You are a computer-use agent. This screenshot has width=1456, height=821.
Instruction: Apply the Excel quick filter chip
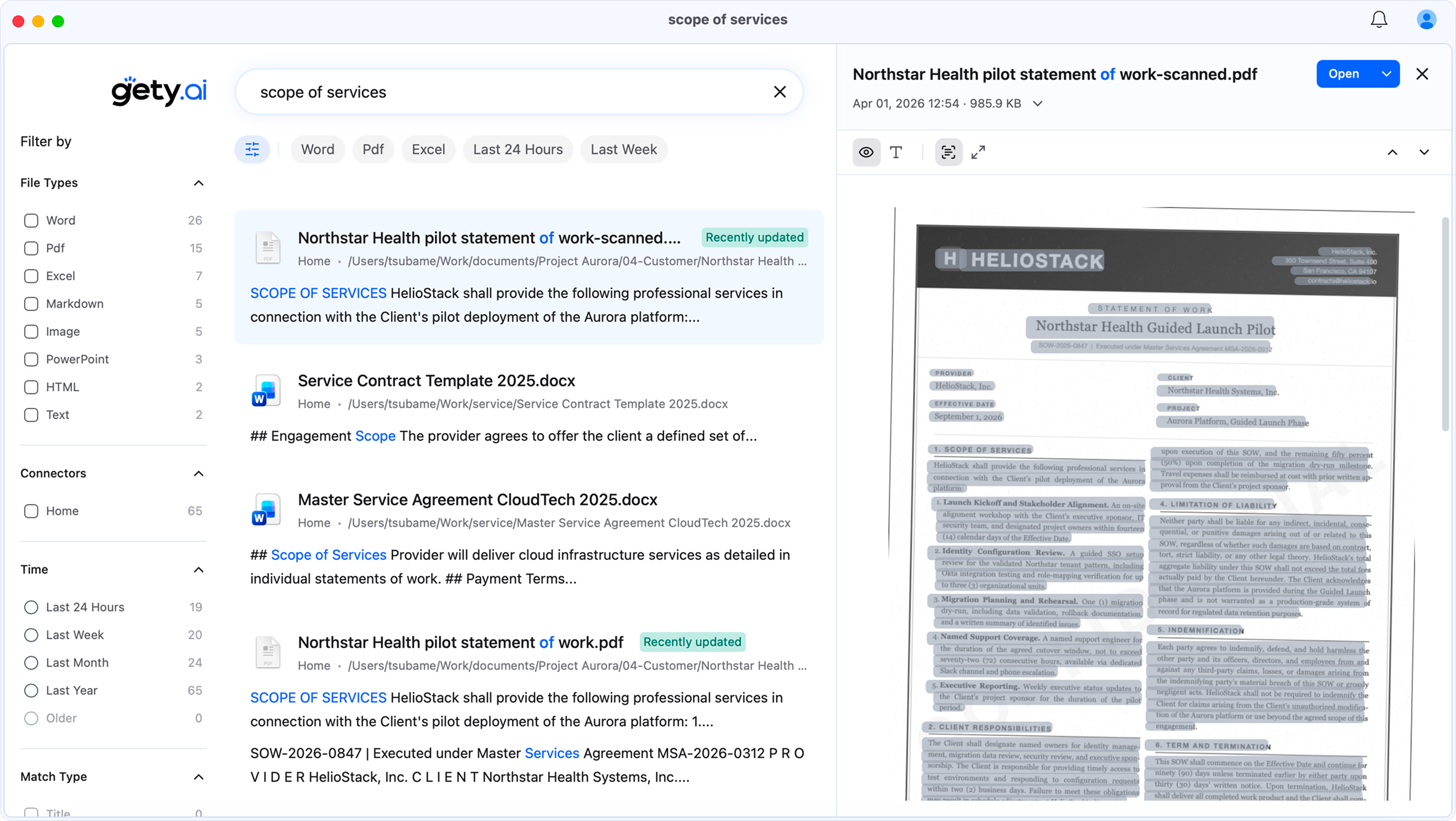429,149
